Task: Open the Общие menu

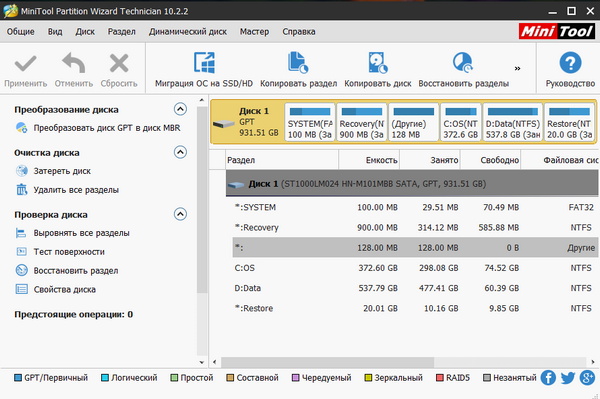Action: click(x=20, y=32)
